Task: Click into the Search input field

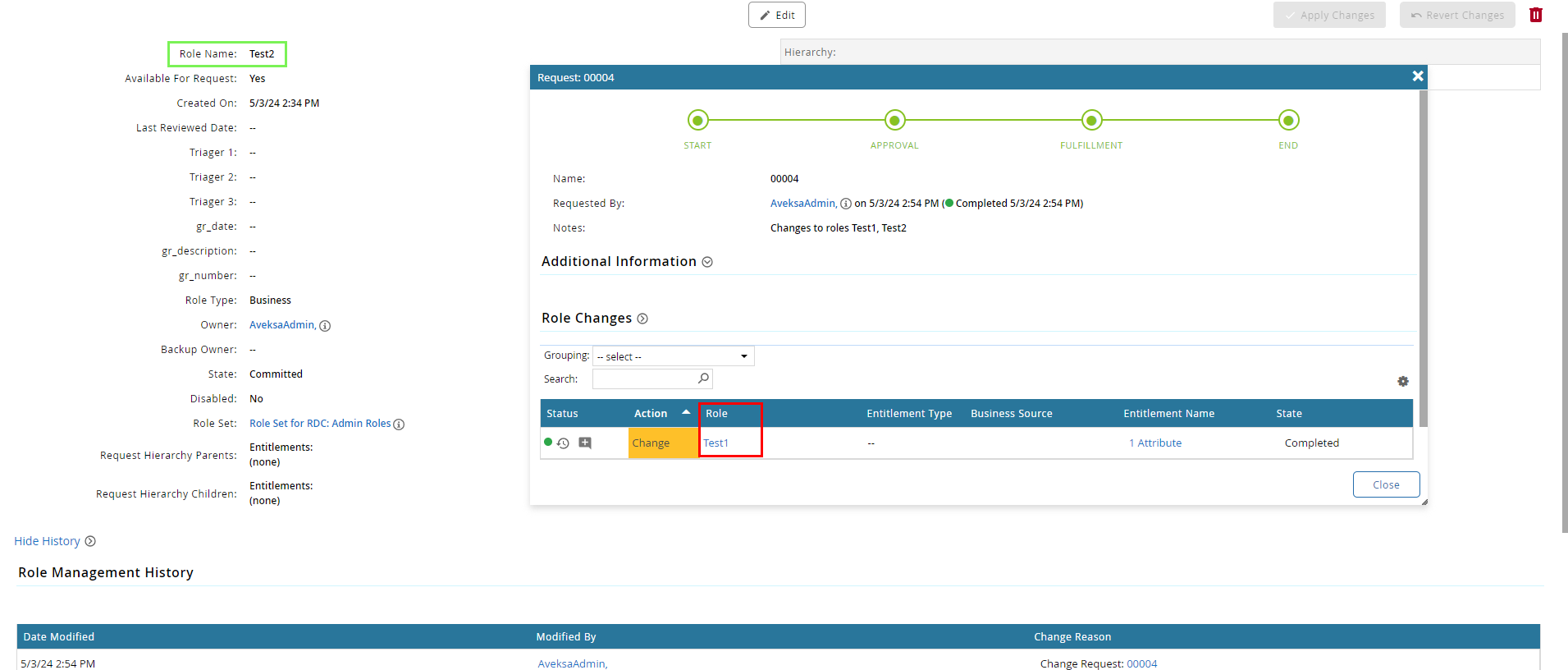Action: 644,379
